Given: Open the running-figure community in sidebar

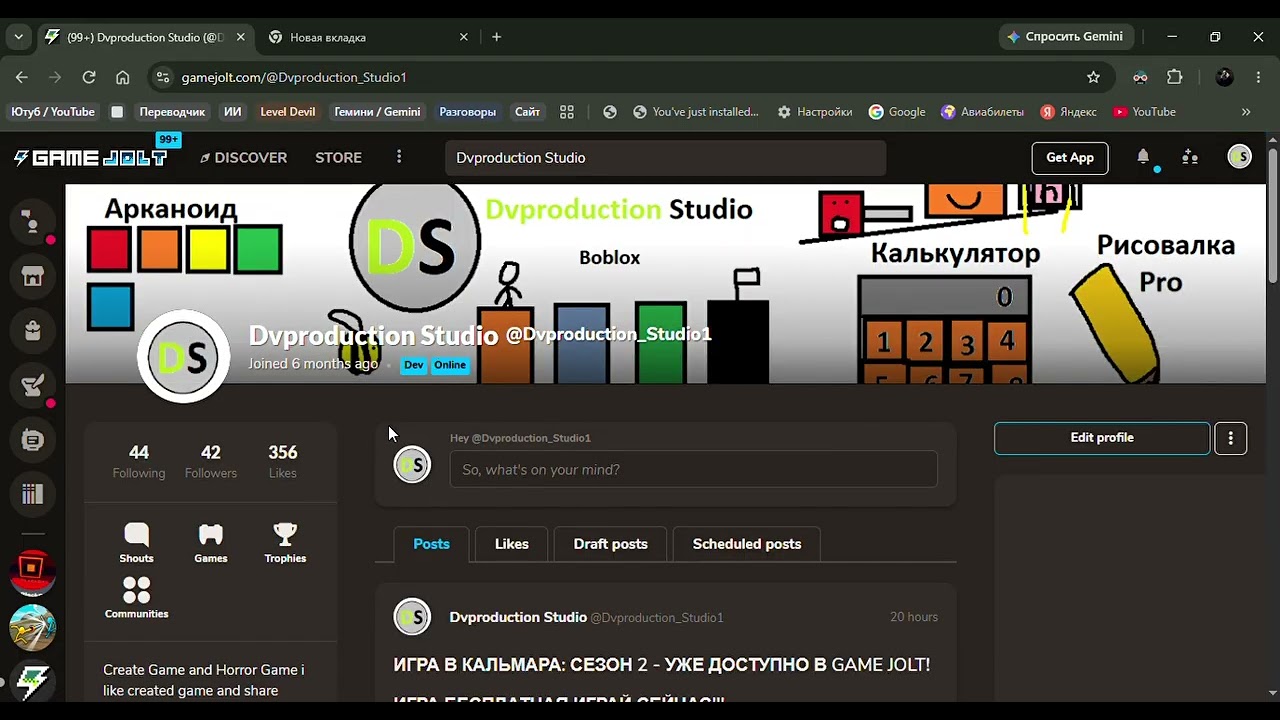Looking at the screenshot, I should coord(33,627).
